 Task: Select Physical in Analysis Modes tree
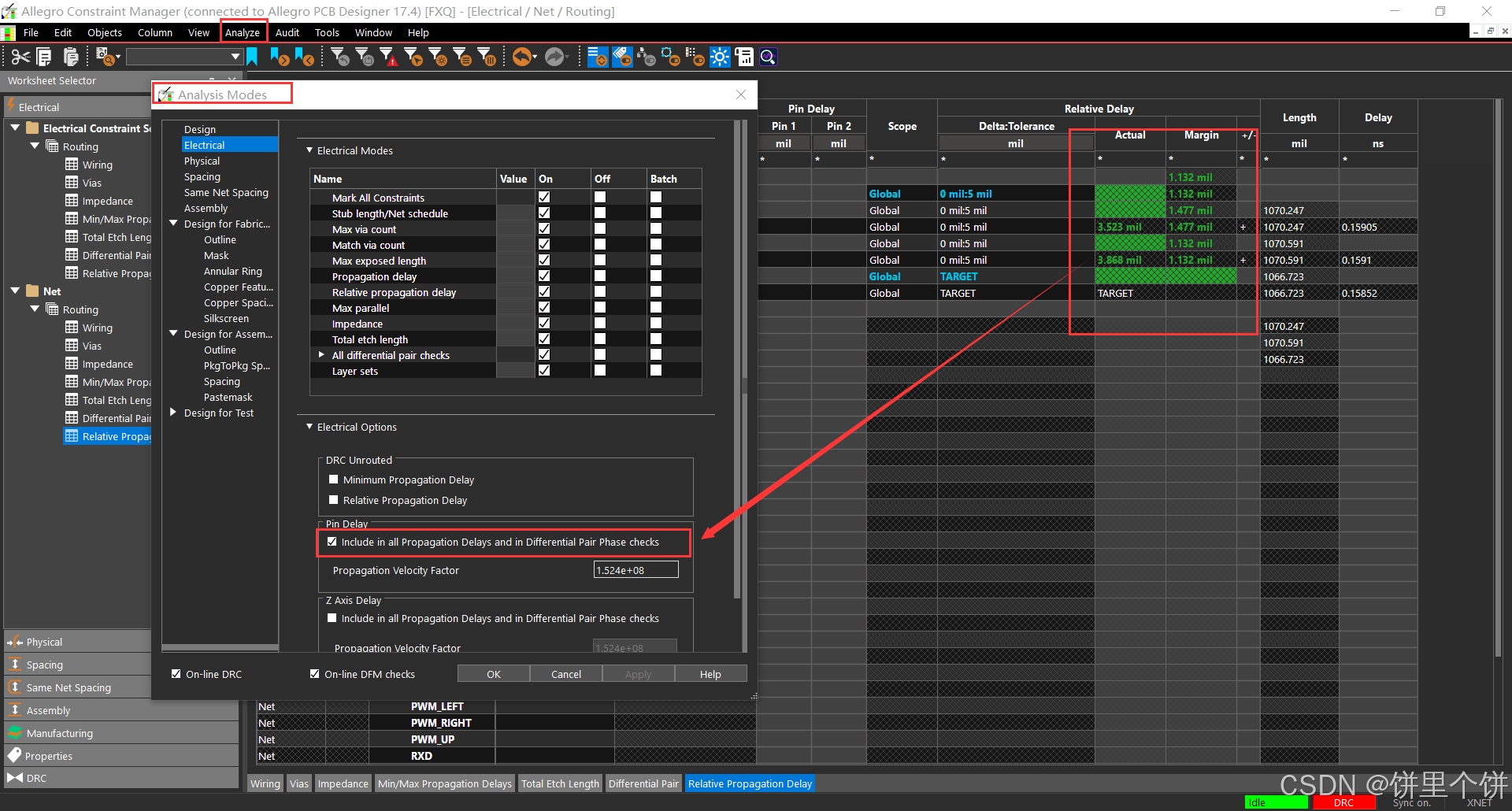pyautogui.click(x=202, y=161)
